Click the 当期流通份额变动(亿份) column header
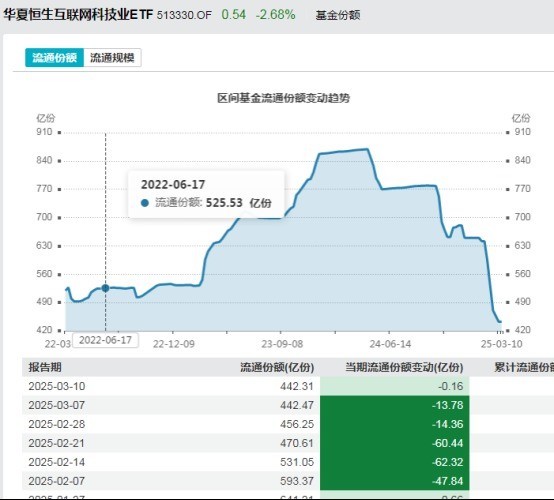Screen dimensions: 554x500 point(404,367)
